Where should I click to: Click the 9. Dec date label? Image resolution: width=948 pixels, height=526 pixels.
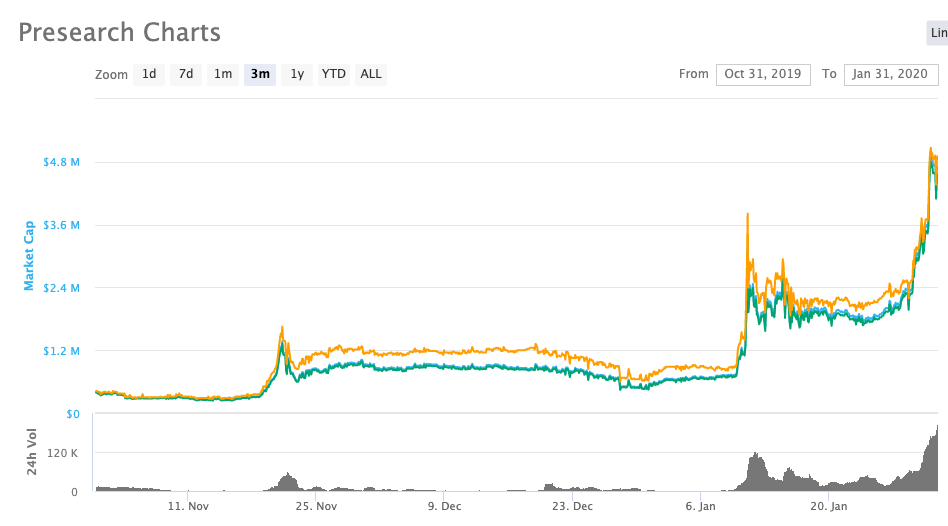click(x=444, y=507)
